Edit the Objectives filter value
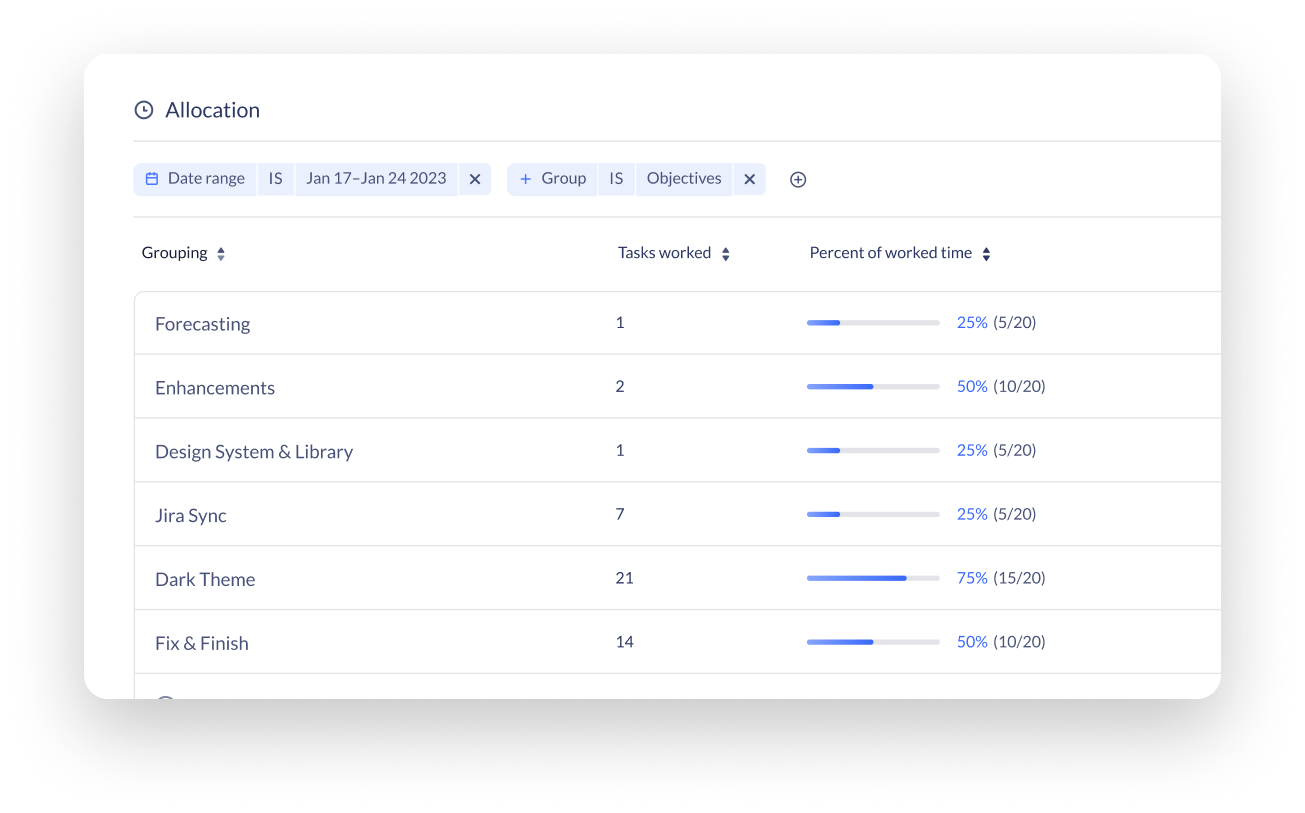1305x813 pixels. click(x=684, y=179)
